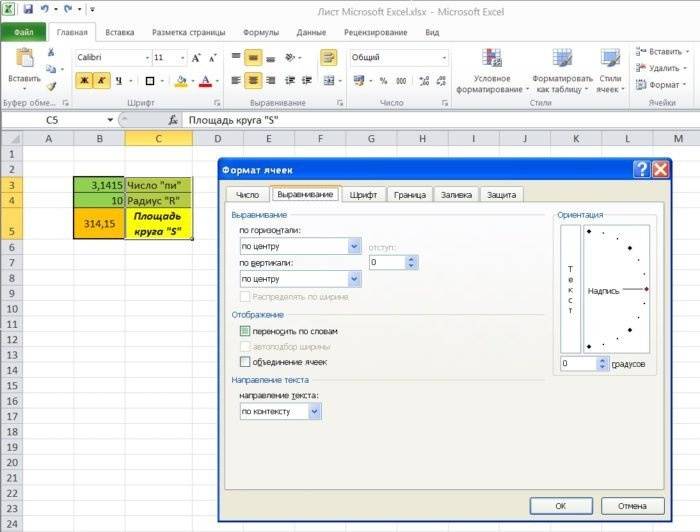700x532 pixels.
Task: Switch to the Заливка tab in dialog
Action: tap(456, 195)
